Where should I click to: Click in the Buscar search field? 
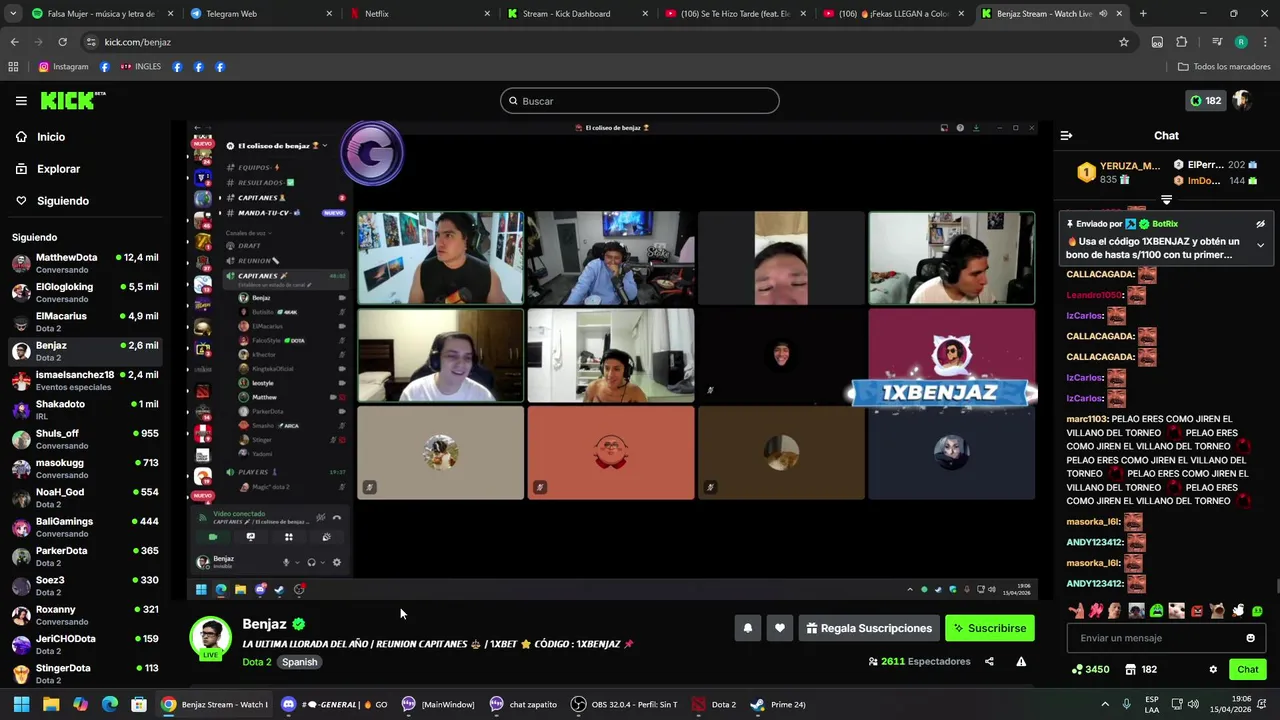(x=640, y=101)
